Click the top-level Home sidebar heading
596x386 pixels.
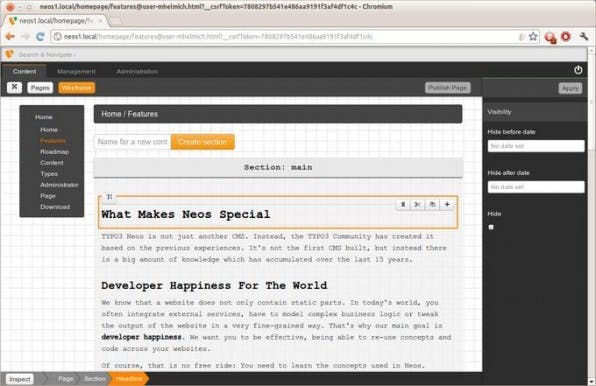43,117
